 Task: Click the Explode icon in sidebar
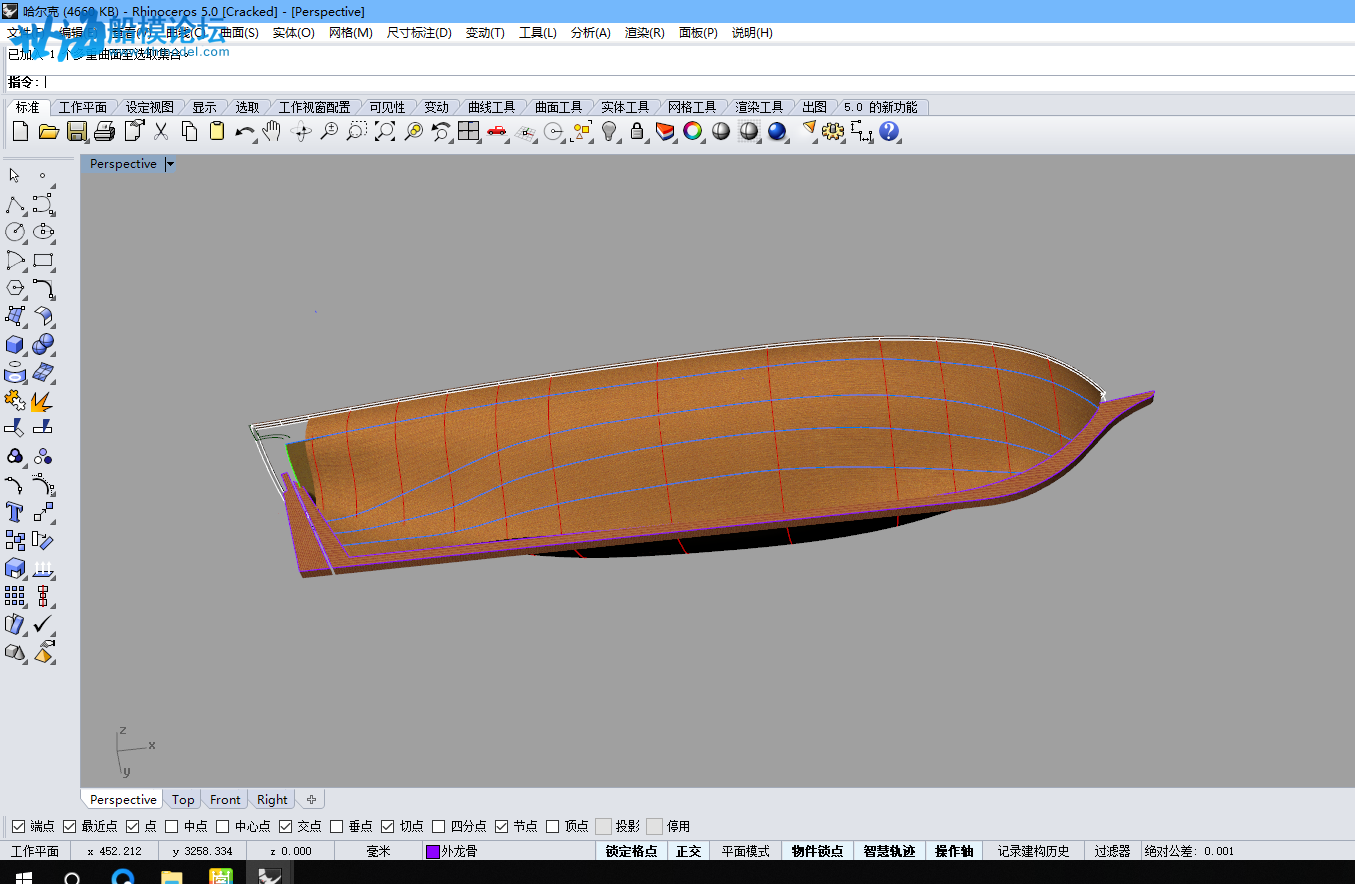click(43, 401)
